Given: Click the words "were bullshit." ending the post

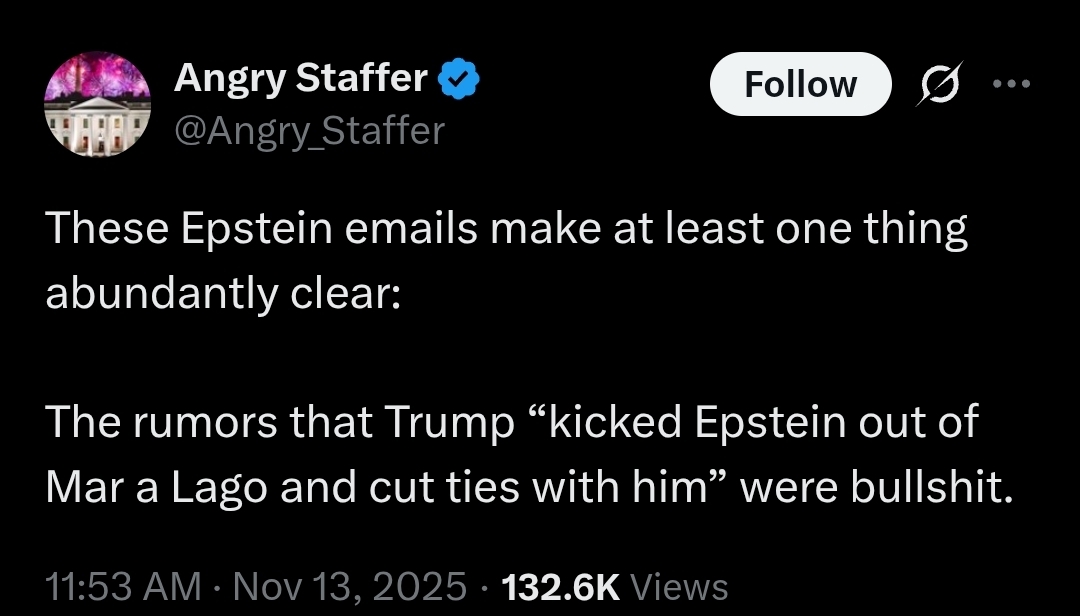Looking at the screenshot, I should coord(877,488).
